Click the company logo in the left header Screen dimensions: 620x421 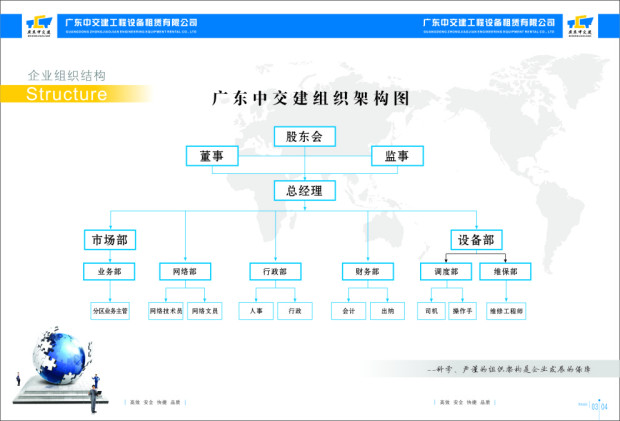click(39, 26)
